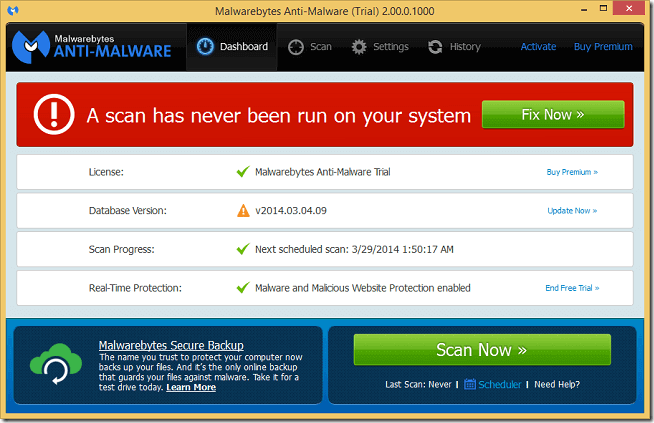
Task: Click the database version v2014.03.04.09 text
Action: click(291, 211)
